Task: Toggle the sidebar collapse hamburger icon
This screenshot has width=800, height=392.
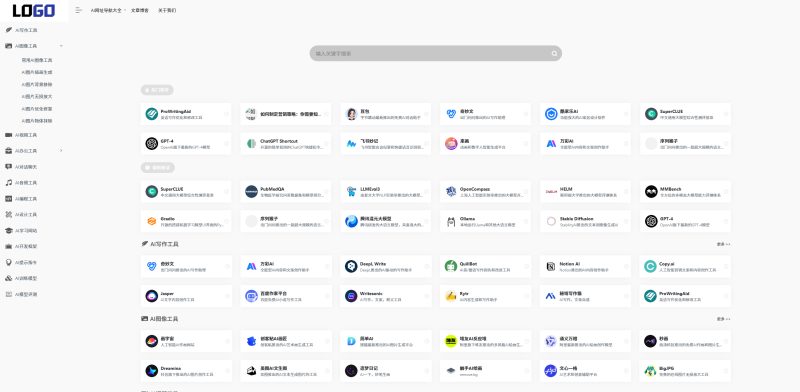Action: [x=78, y=10]
